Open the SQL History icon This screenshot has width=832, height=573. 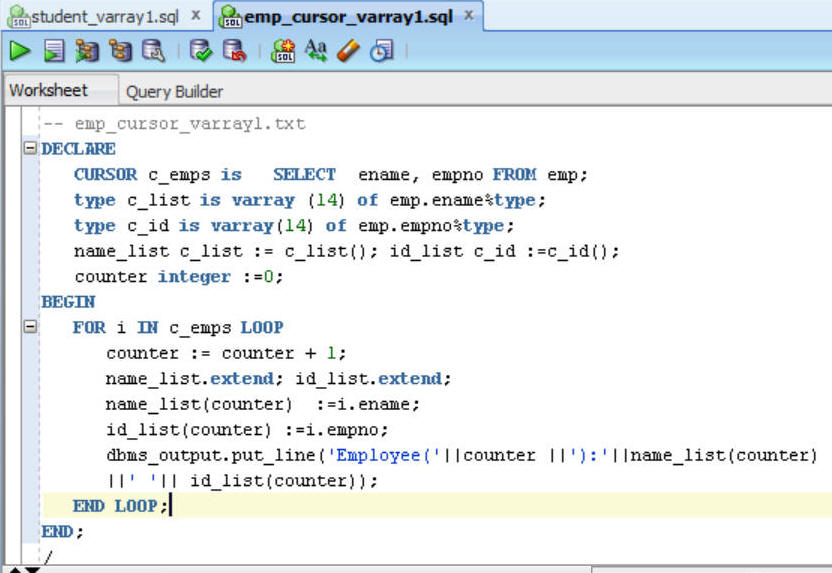[x=382, y=51]
